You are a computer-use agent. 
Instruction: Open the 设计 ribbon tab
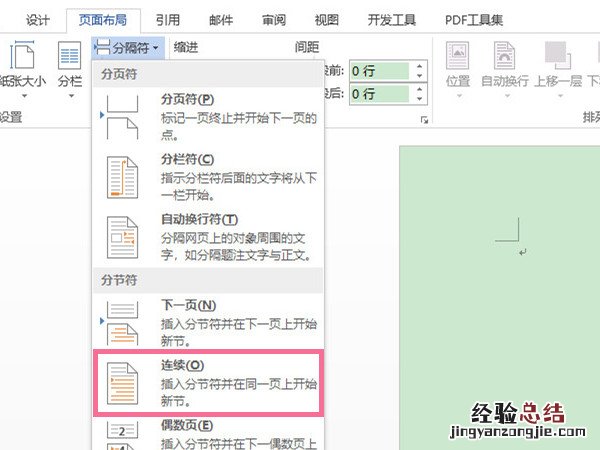pyautogui.click(x=38, y=20)
